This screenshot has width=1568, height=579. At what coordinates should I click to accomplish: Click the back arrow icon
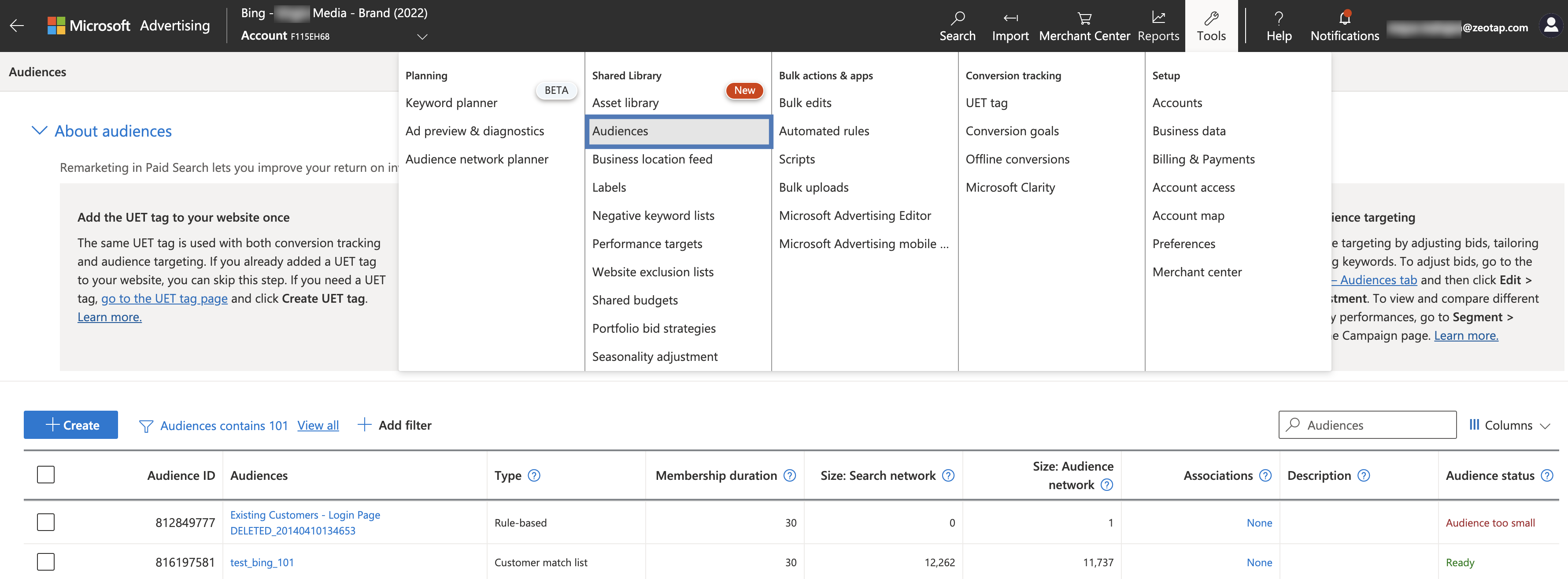tap(17, 25)
